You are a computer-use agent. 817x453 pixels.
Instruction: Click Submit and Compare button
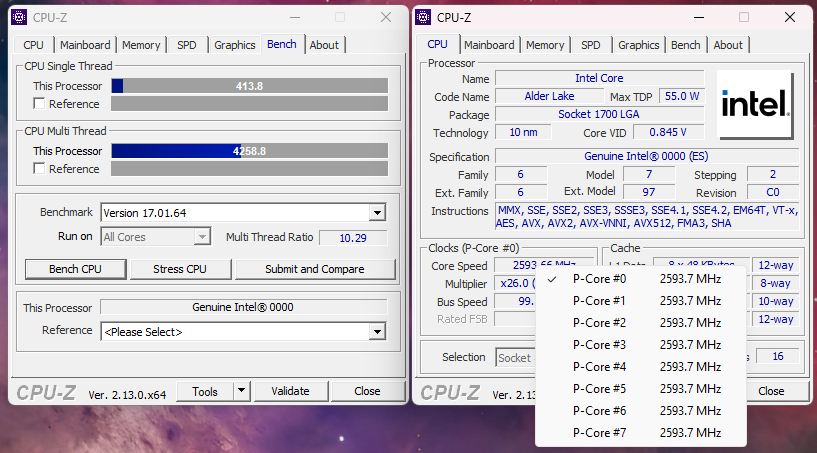tap(315, 269)
